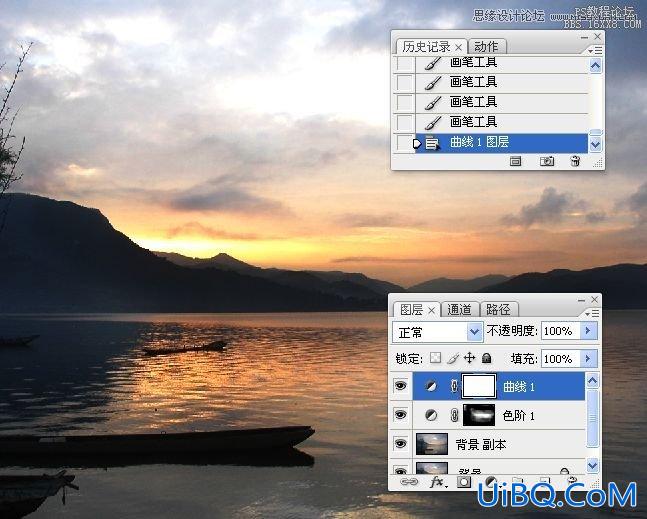Select the white mask thumbnail of 曲线 1

point(479,386)
